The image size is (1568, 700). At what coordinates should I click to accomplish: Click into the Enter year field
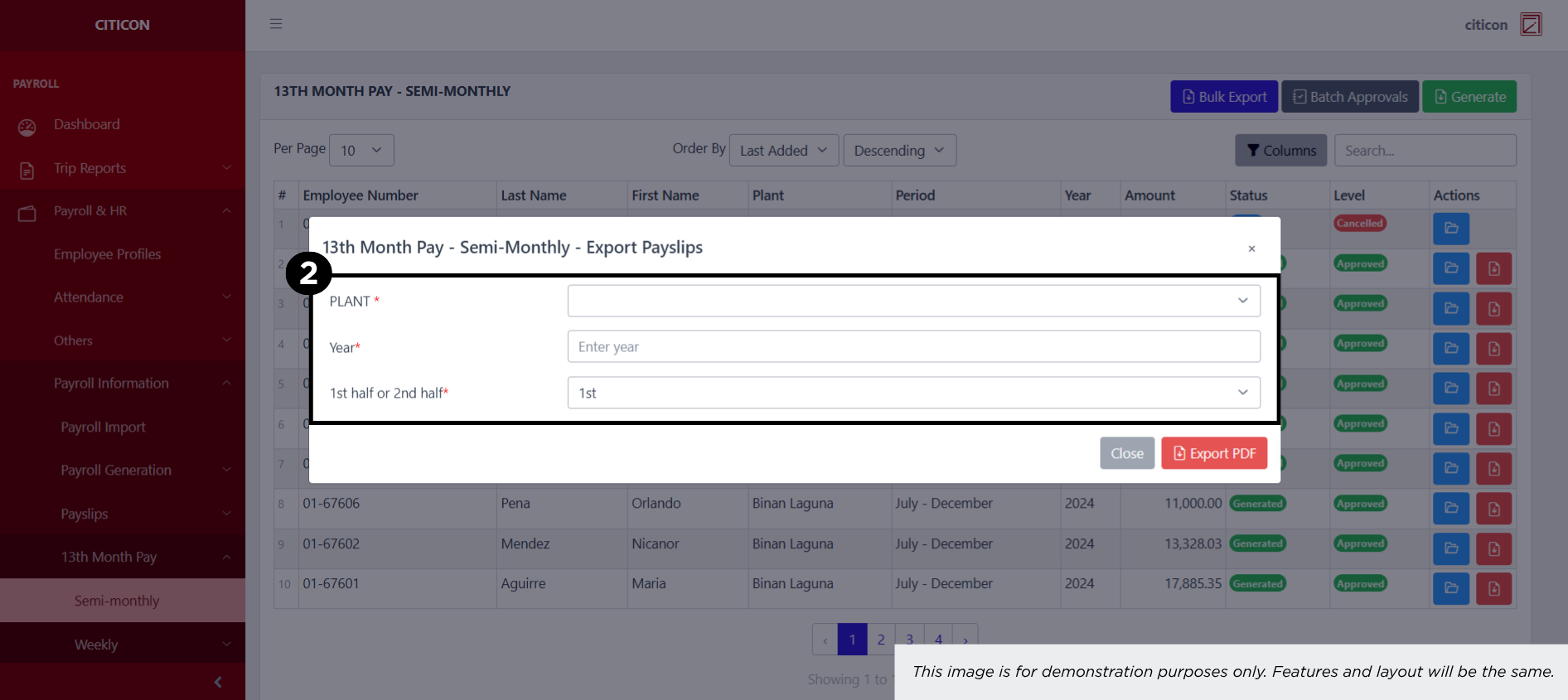click(x=913, y=346)
